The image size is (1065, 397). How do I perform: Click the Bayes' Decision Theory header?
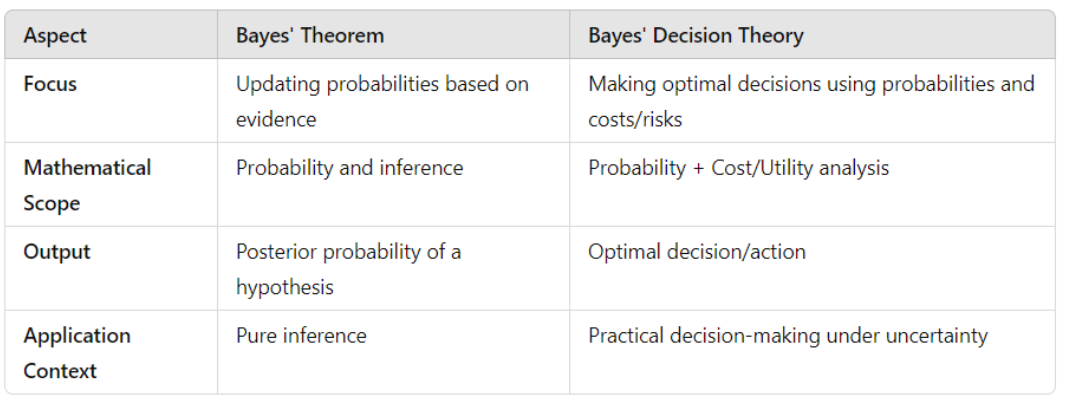696,35
